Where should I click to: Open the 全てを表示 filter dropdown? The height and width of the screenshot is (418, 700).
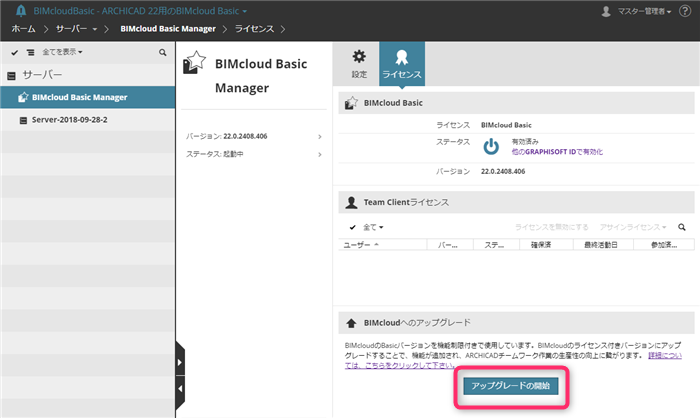tap(62, 52)
